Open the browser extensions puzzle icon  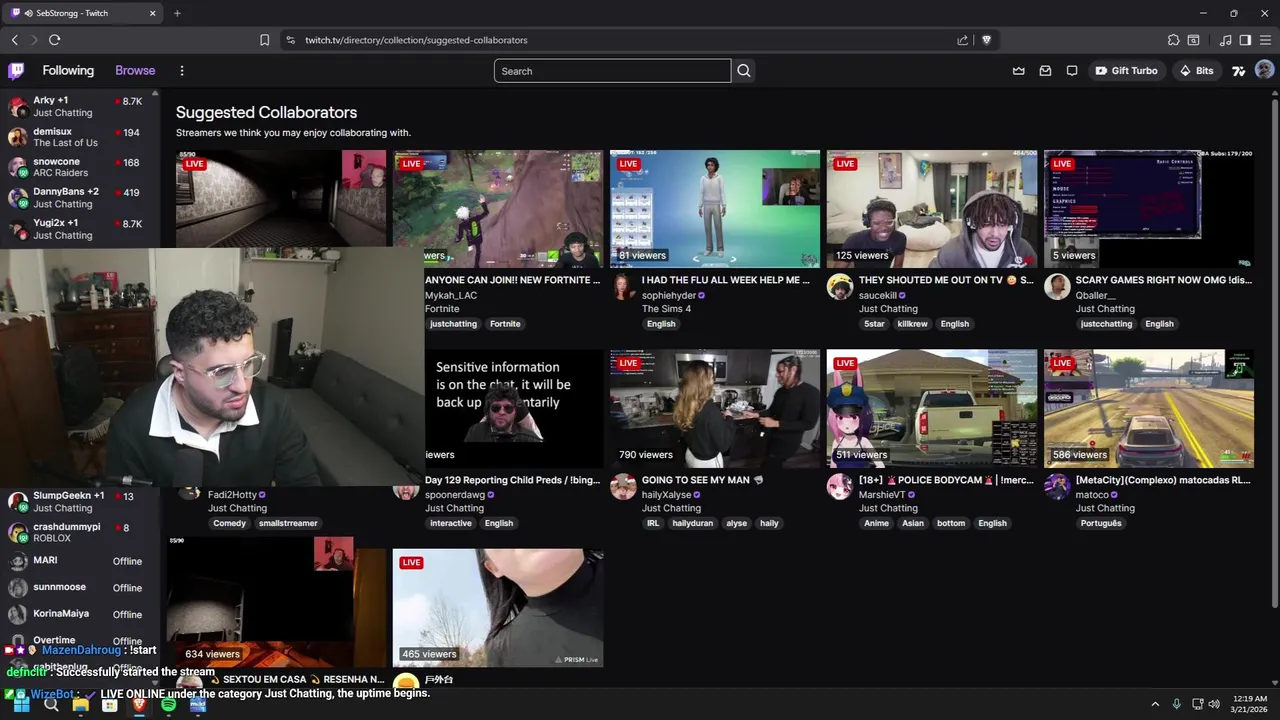1173,40
